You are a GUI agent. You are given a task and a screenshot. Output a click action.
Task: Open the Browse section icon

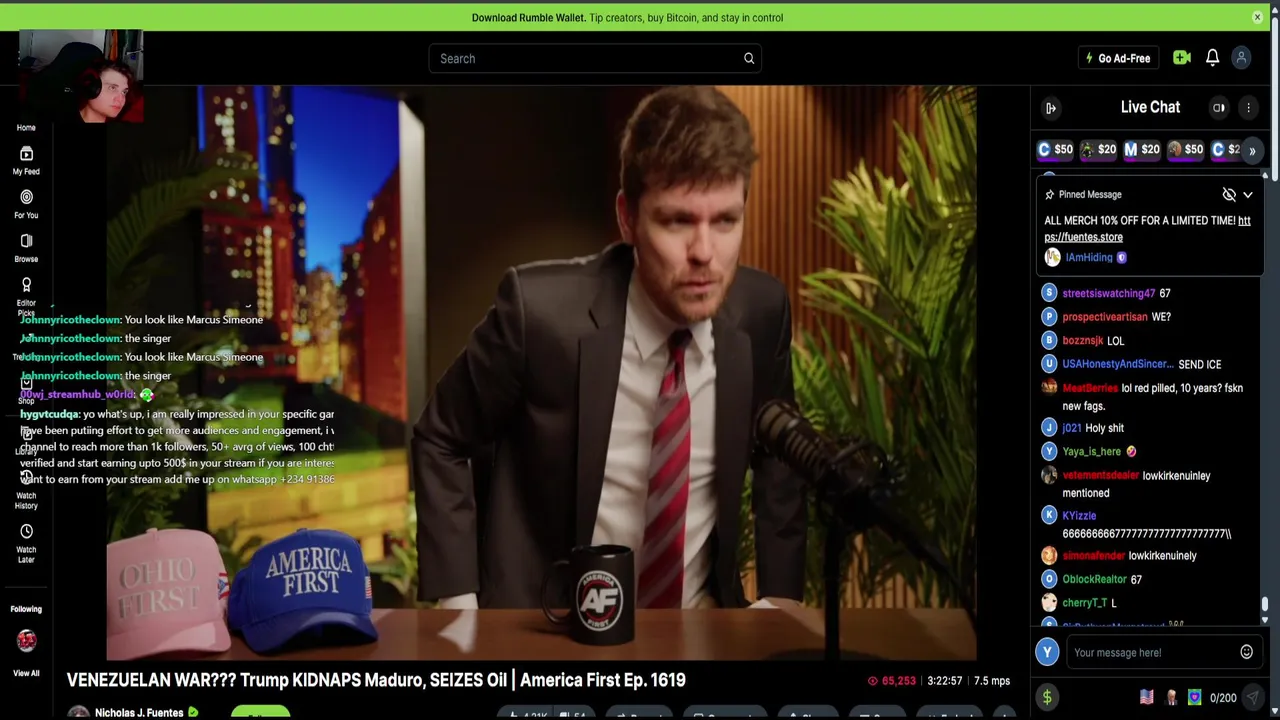click(26, 241)
